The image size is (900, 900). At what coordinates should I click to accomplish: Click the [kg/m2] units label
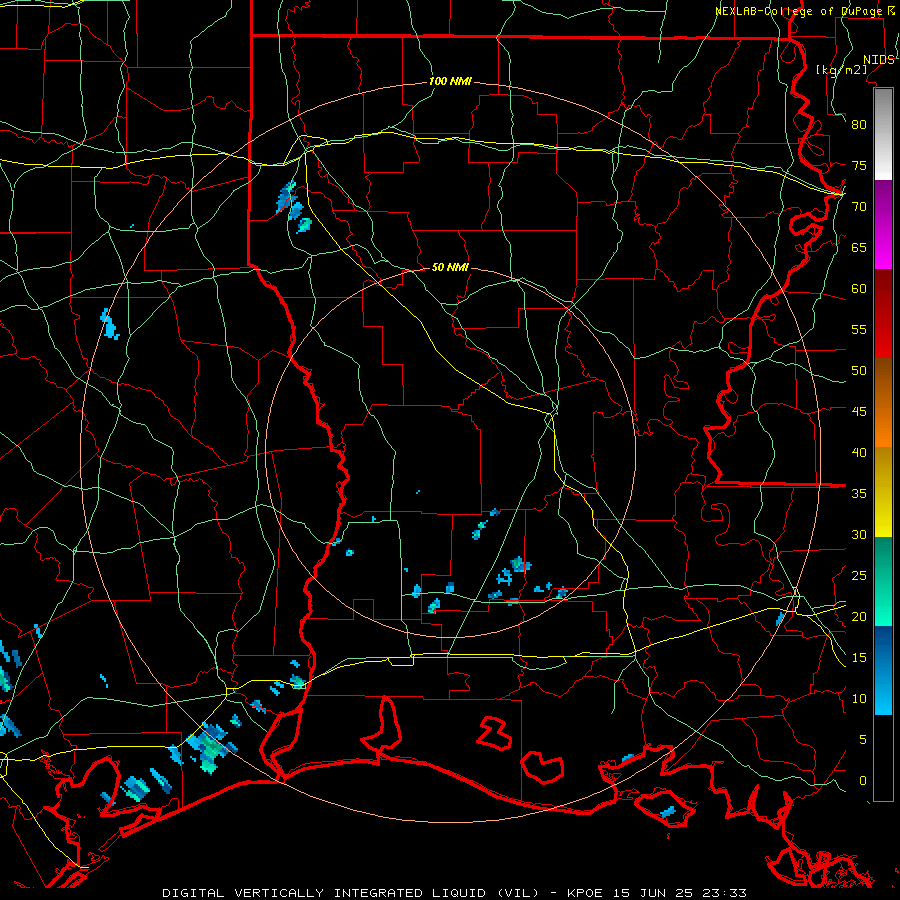click(842, 70)
